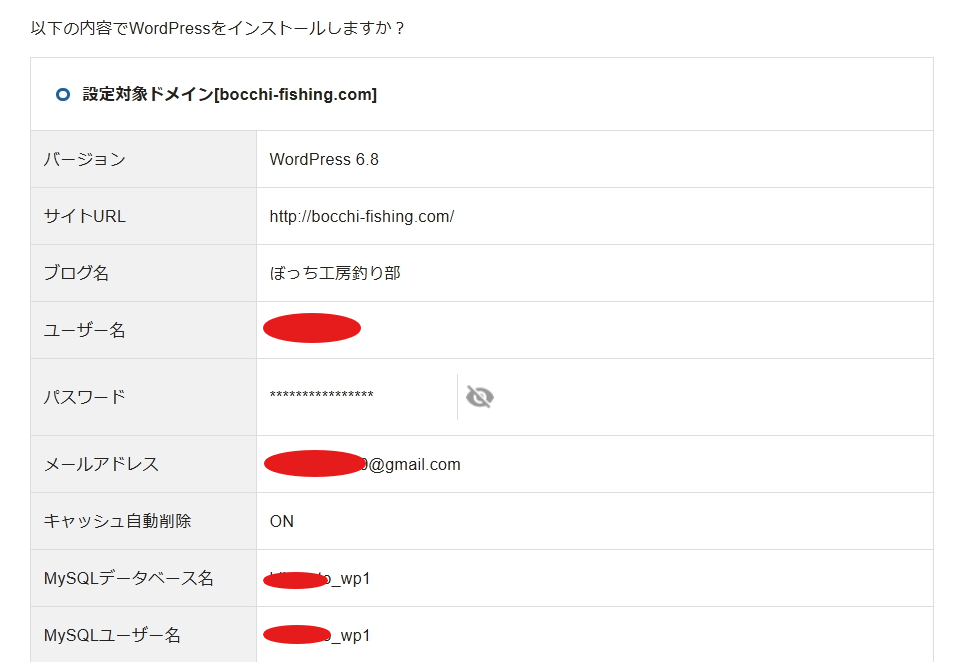Click the gmail.com email address value
This screenshot has width=960, height=662.
[x=414, y=465]
